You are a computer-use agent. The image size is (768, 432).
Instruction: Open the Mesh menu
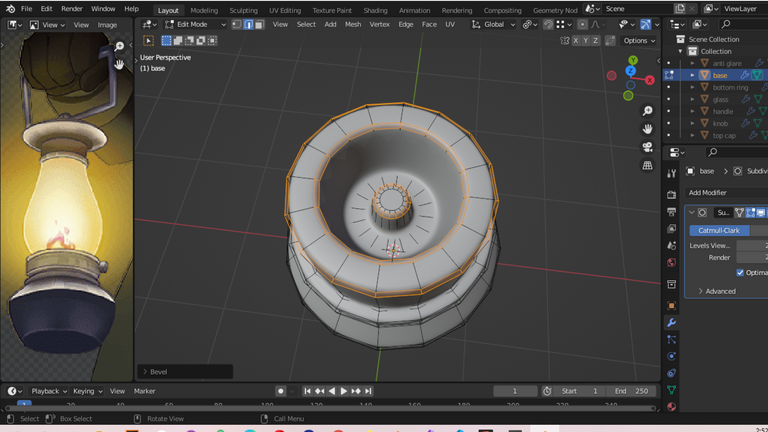(x=353, y=24)
